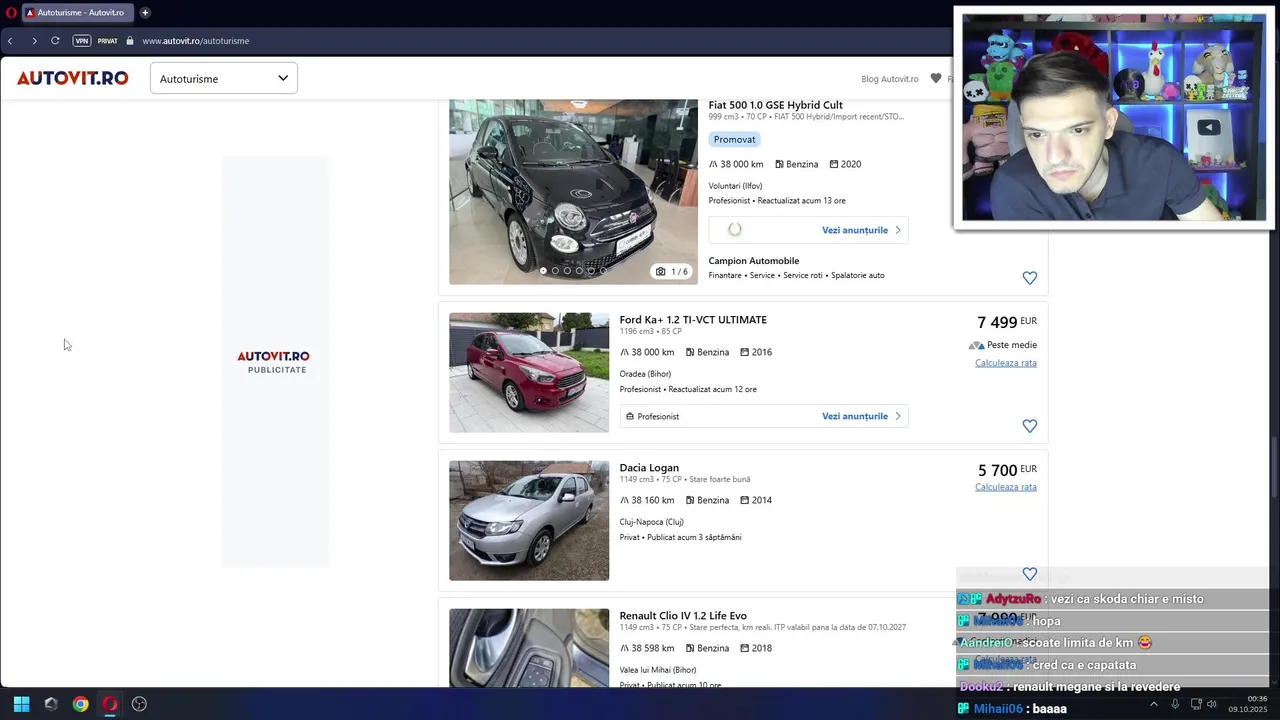Image resolution: width=1280 pixels, height=720 pixels.
Task: Open Calculeaza rata for Ford Ka+
Action: click(x=1005, y=363)
